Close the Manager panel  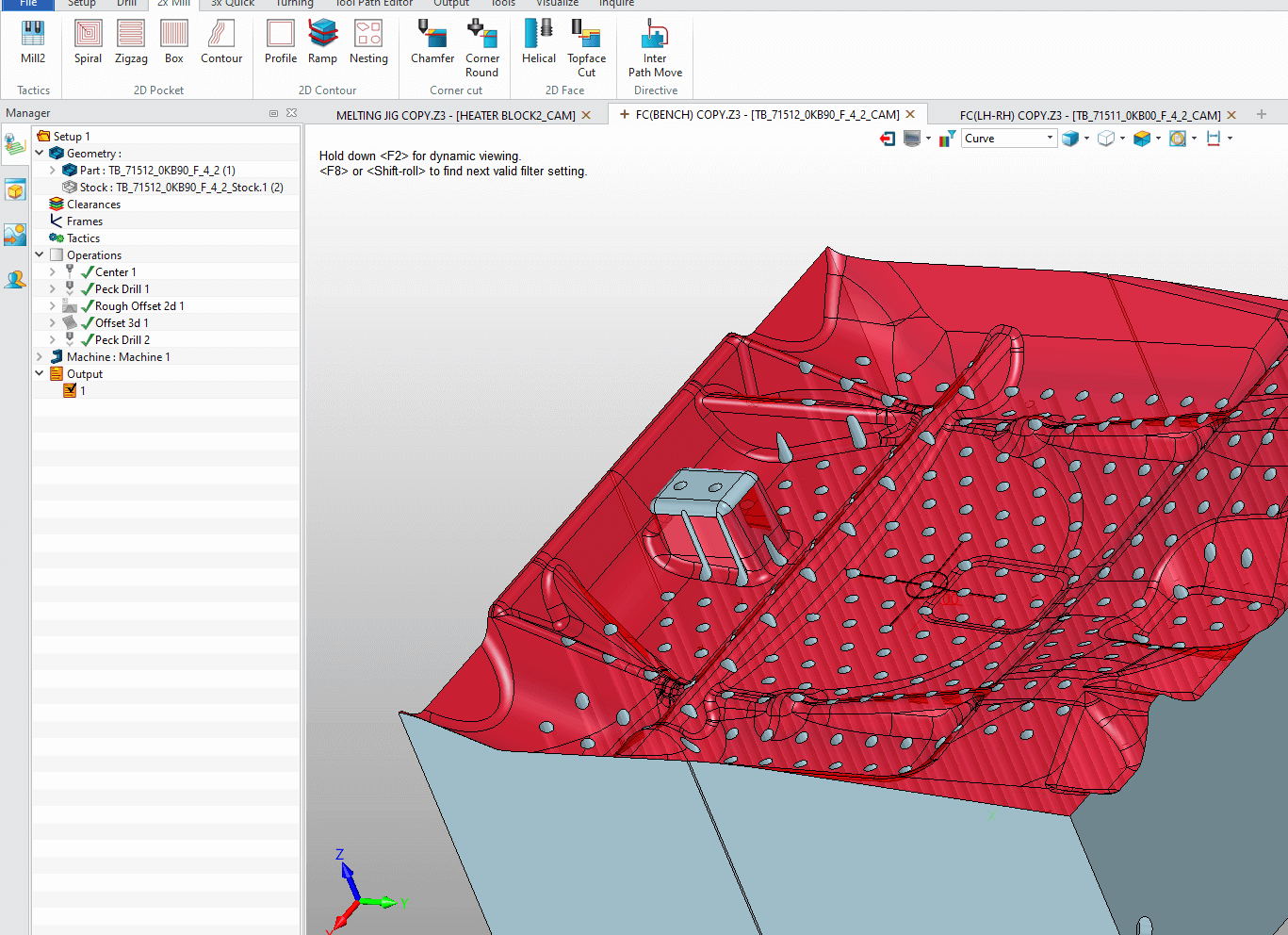(291, 113)
